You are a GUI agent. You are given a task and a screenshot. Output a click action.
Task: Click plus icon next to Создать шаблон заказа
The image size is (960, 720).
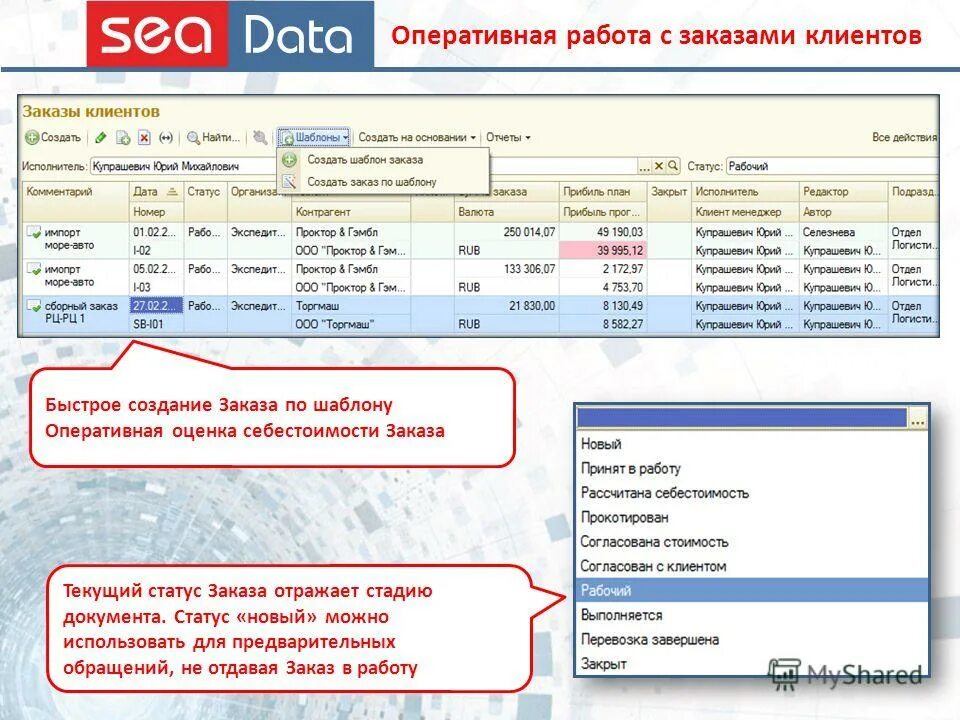pyautogui.click(x=287, y=158)
